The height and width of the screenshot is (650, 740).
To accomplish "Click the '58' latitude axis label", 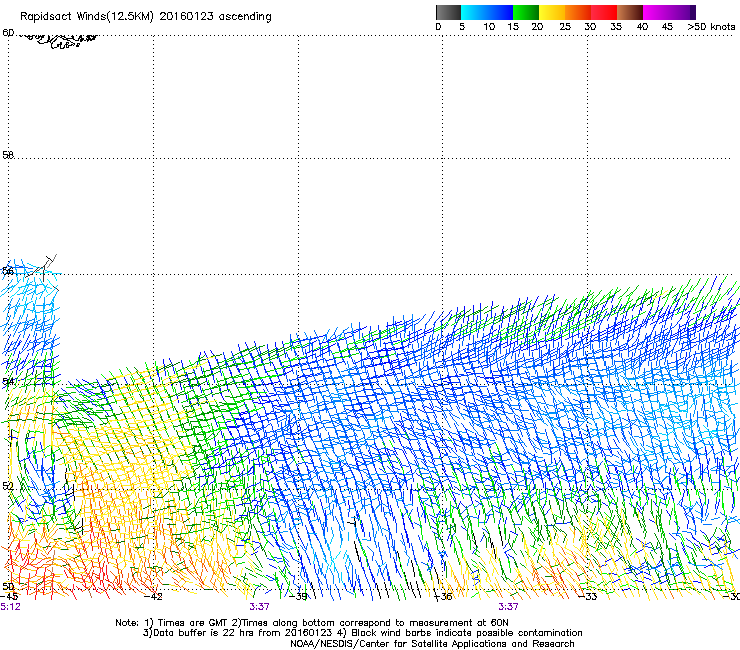I will pyautogui.click(x=8, y=155).
